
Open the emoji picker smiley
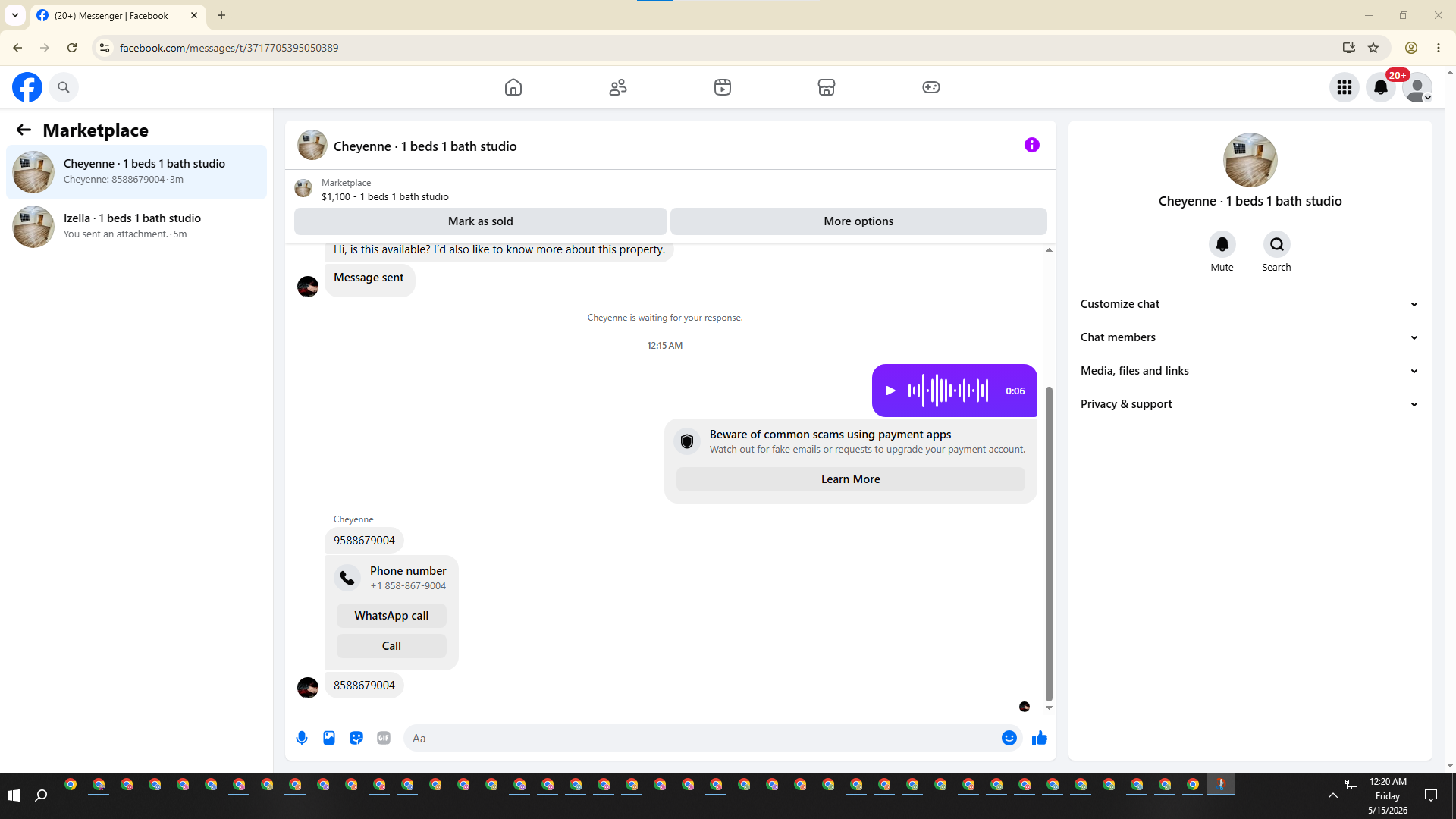click(x=1009, y=738)
